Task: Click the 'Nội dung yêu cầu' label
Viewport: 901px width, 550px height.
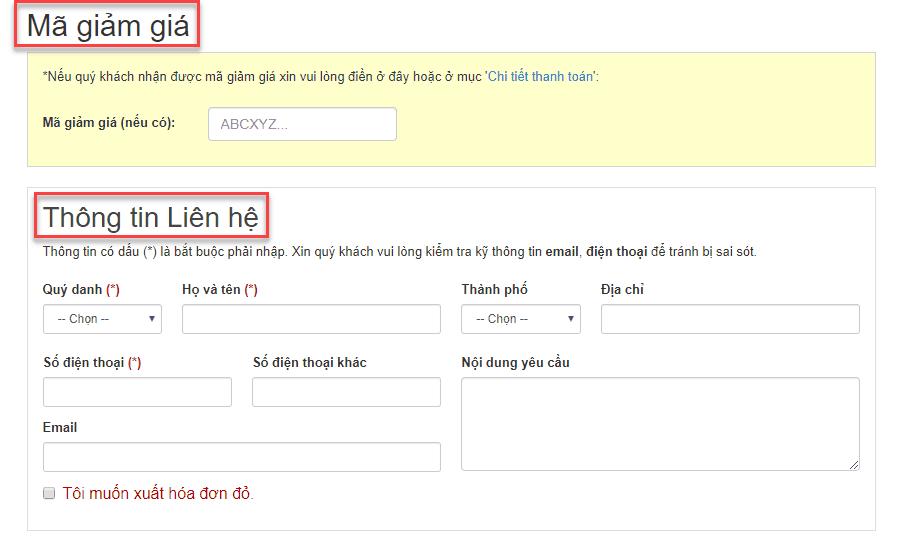Action: [x=515, y=362]
